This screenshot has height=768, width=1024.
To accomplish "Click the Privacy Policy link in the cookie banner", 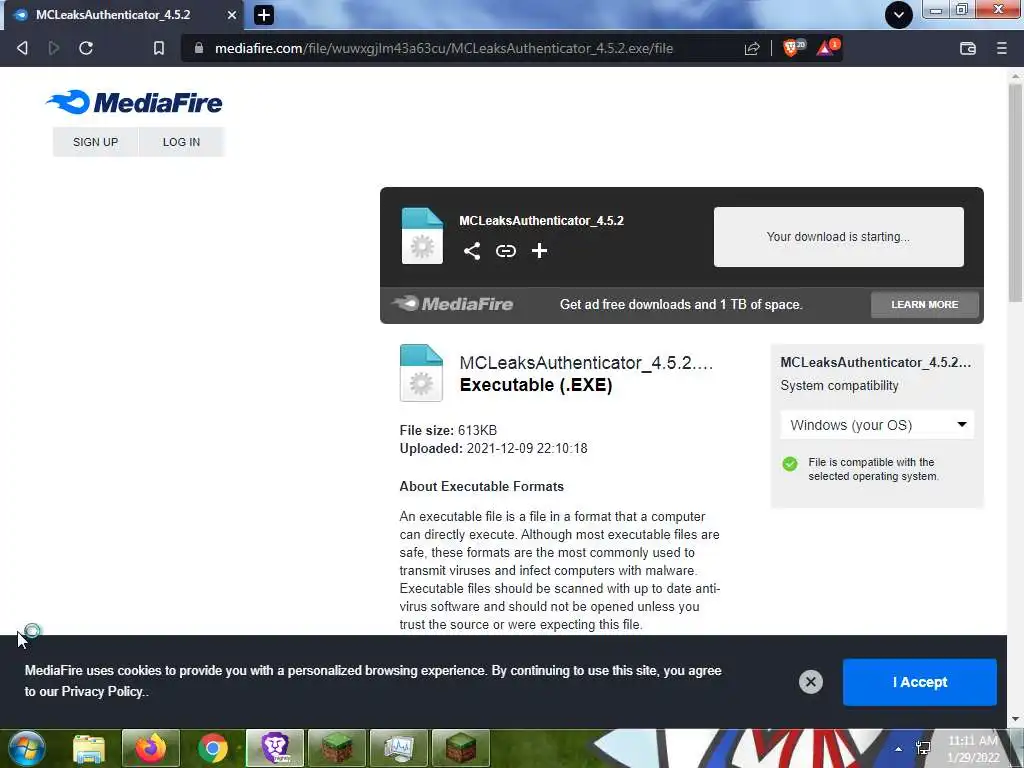I will (102, 692).
